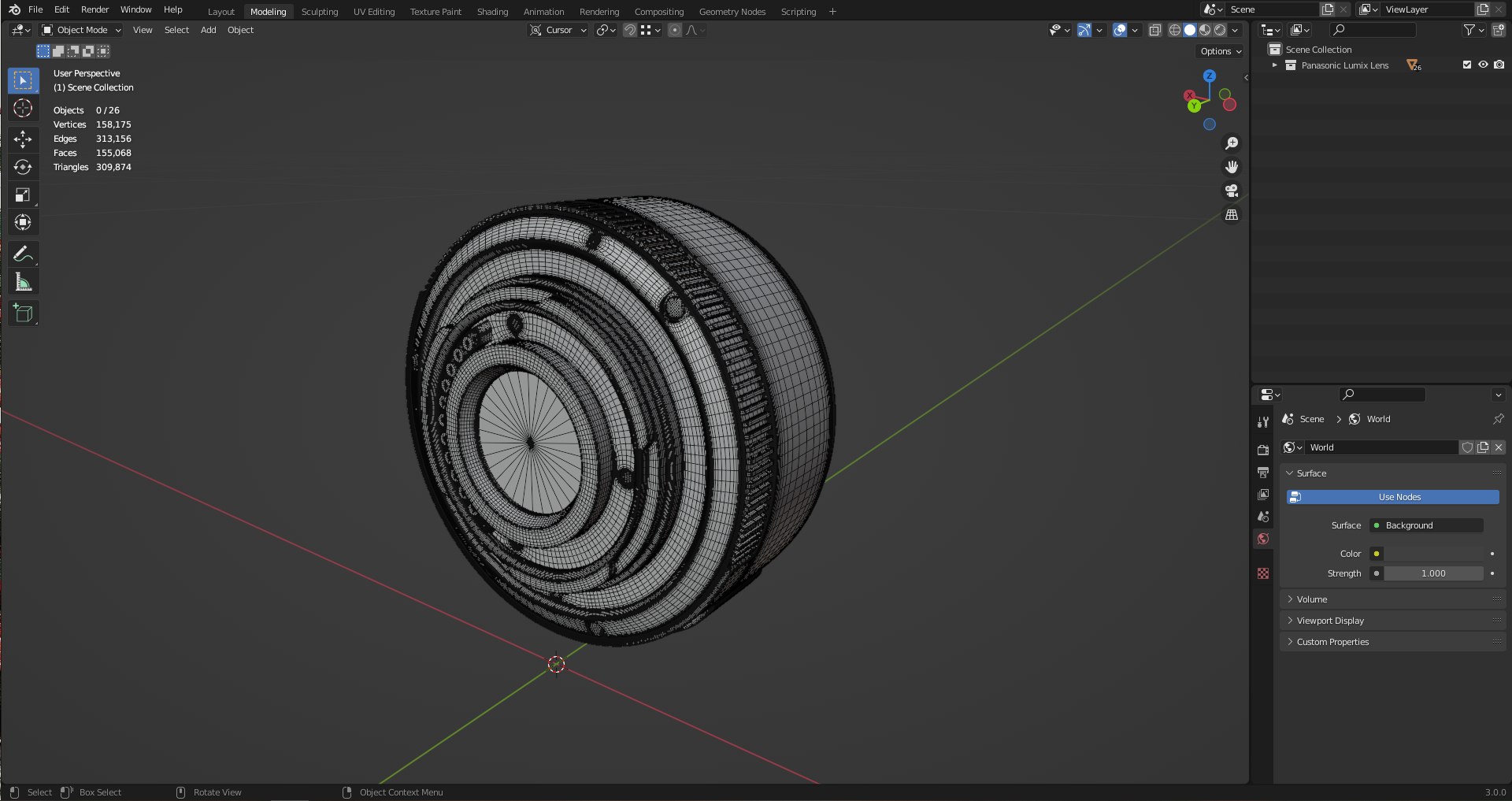
Task: Open Tool properties wrench icon
Action: tap(1263, 422)
